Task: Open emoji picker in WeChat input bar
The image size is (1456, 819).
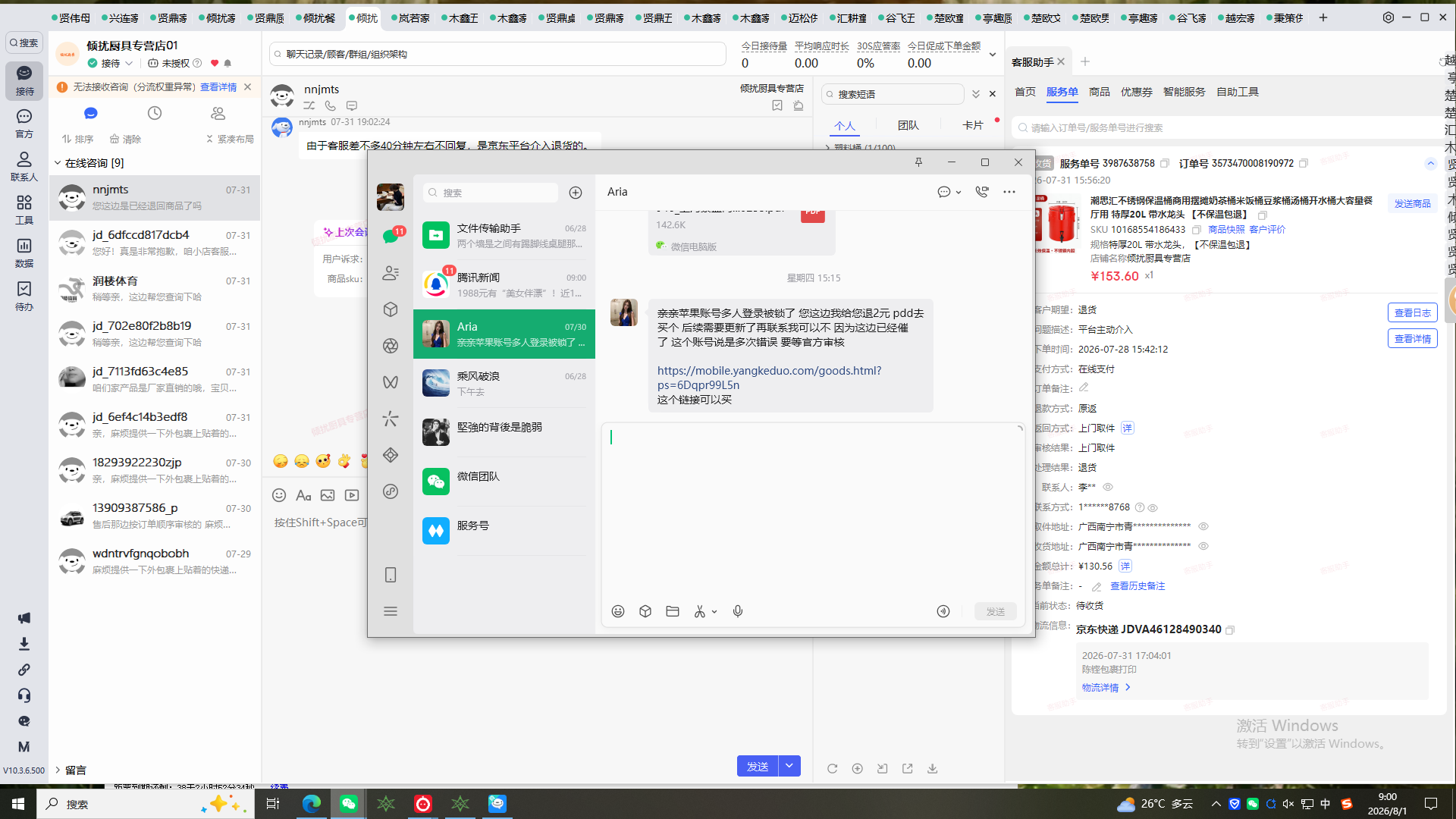Action: point(618,611)
